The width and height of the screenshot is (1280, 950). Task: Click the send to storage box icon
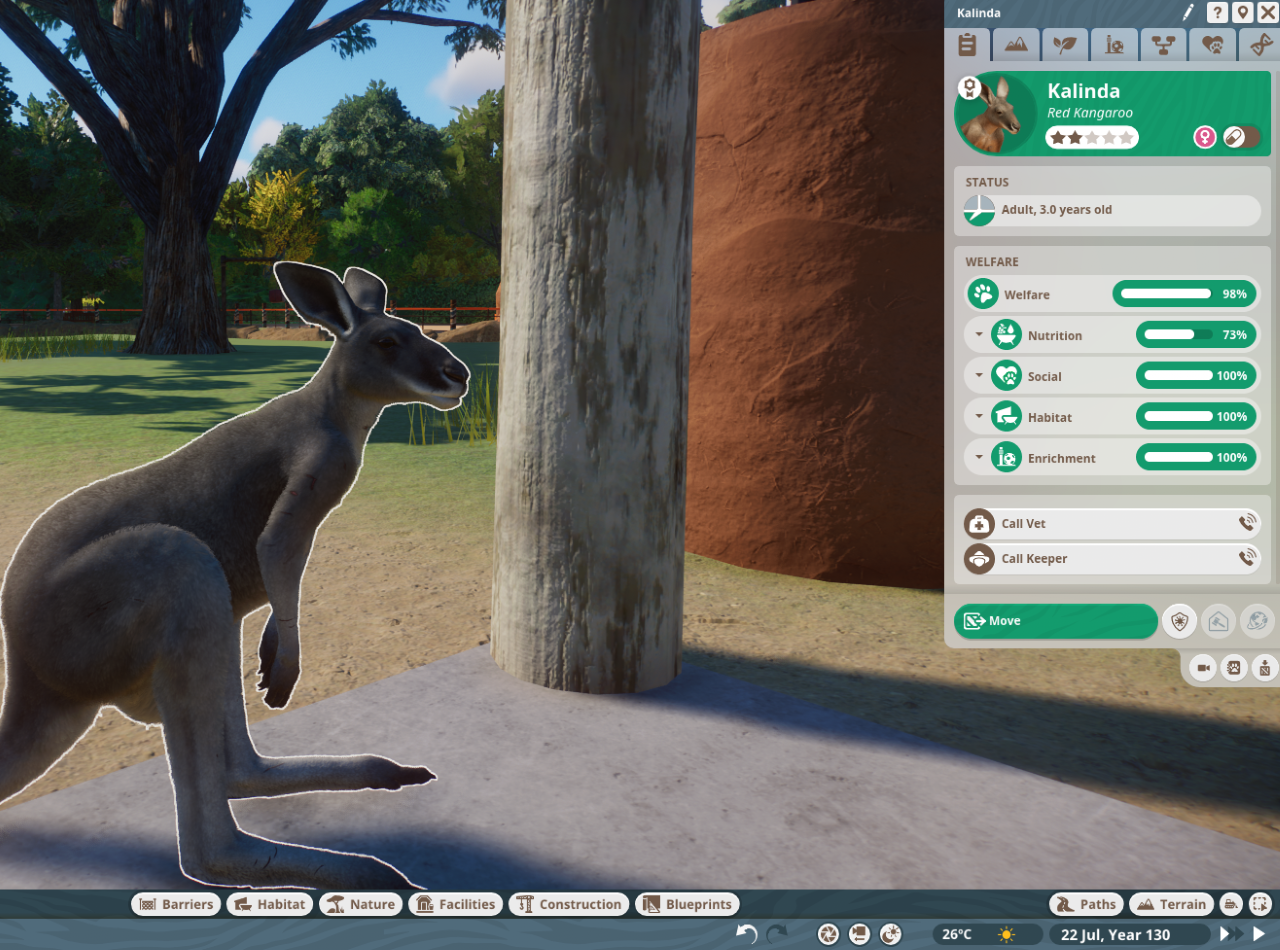1265,668
